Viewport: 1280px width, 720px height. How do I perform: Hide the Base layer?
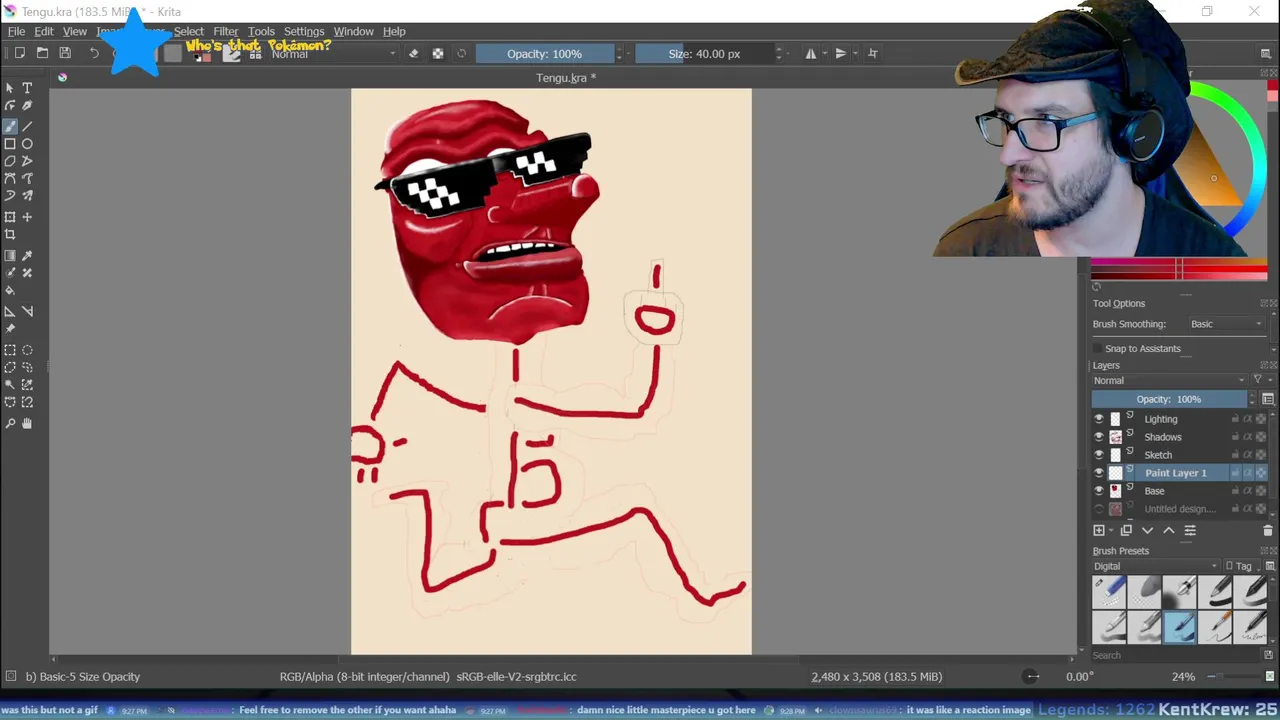point(1099,491)
